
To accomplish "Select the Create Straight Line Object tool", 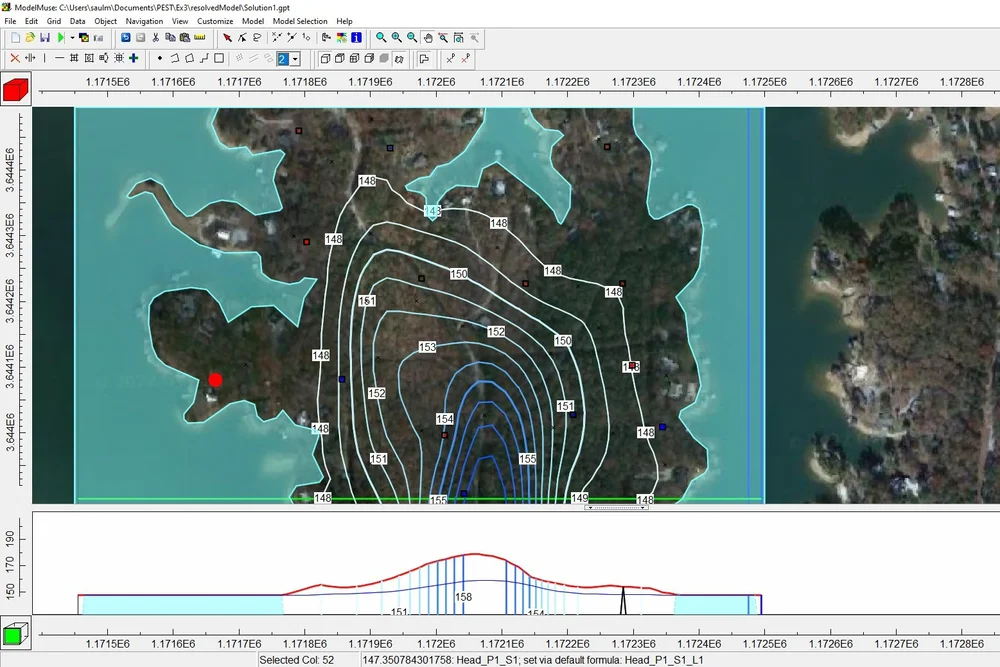I will [203, 60].
